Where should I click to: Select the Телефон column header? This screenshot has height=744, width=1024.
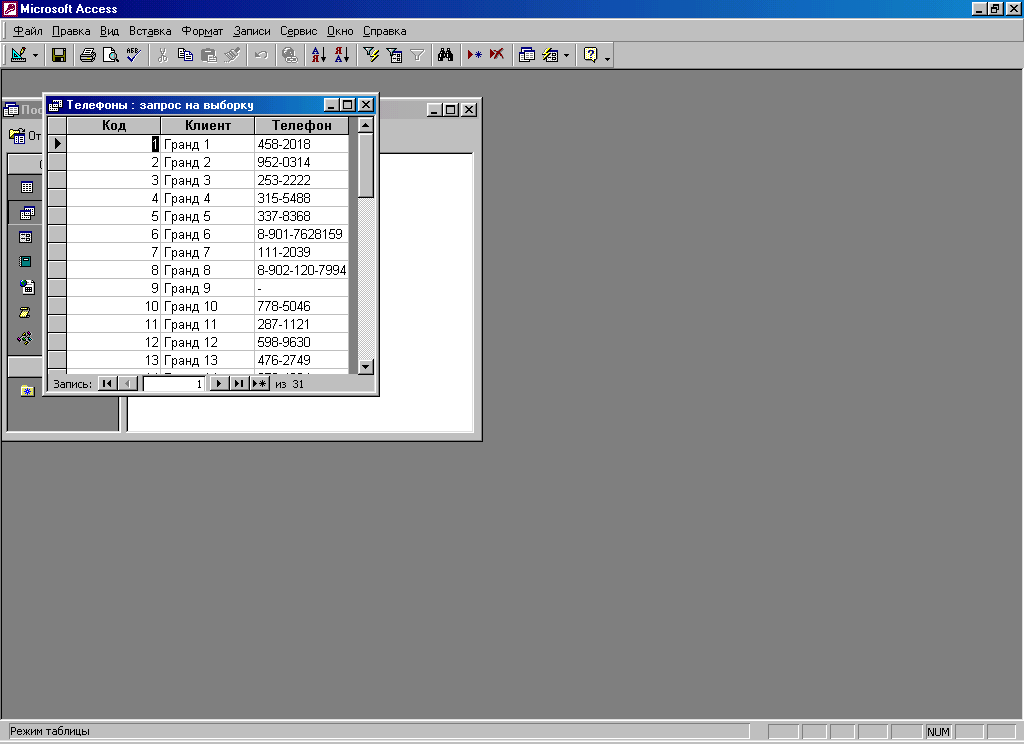pos(301,125)
